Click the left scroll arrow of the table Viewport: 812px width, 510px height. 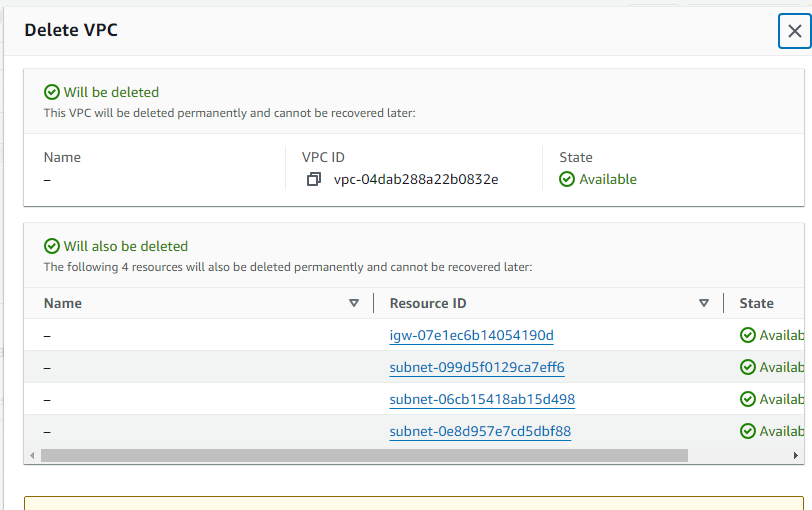coord(32,455)
